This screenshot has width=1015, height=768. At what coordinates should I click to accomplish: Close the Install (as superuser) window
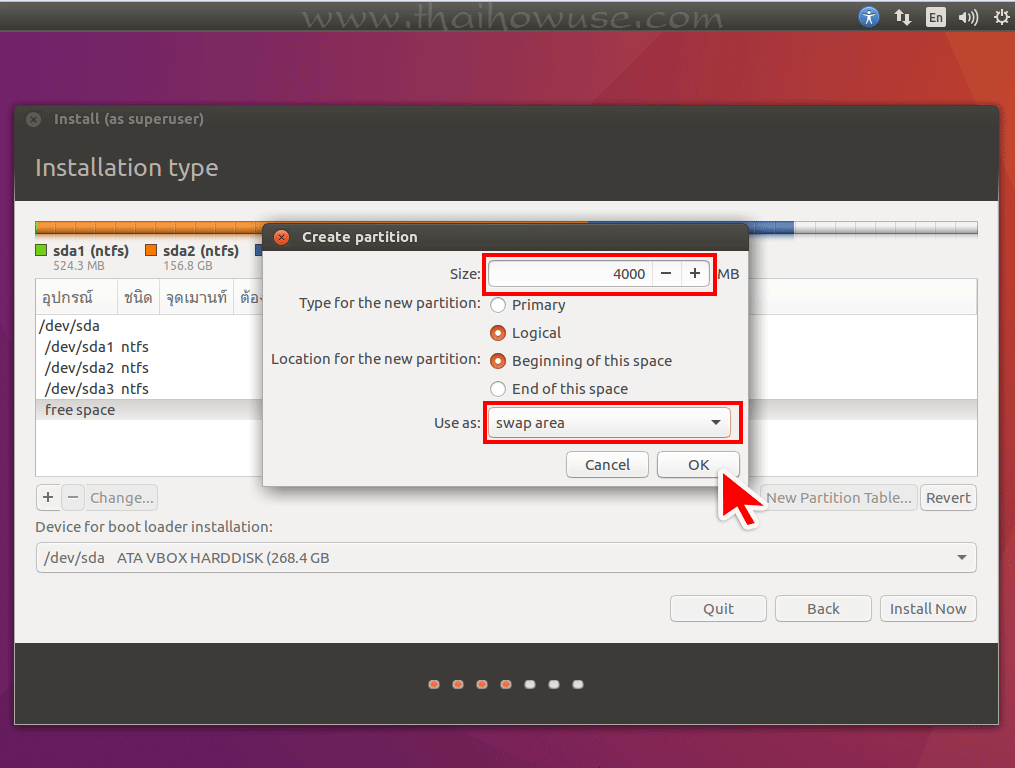pyautogui.click(x=34, y=119)
